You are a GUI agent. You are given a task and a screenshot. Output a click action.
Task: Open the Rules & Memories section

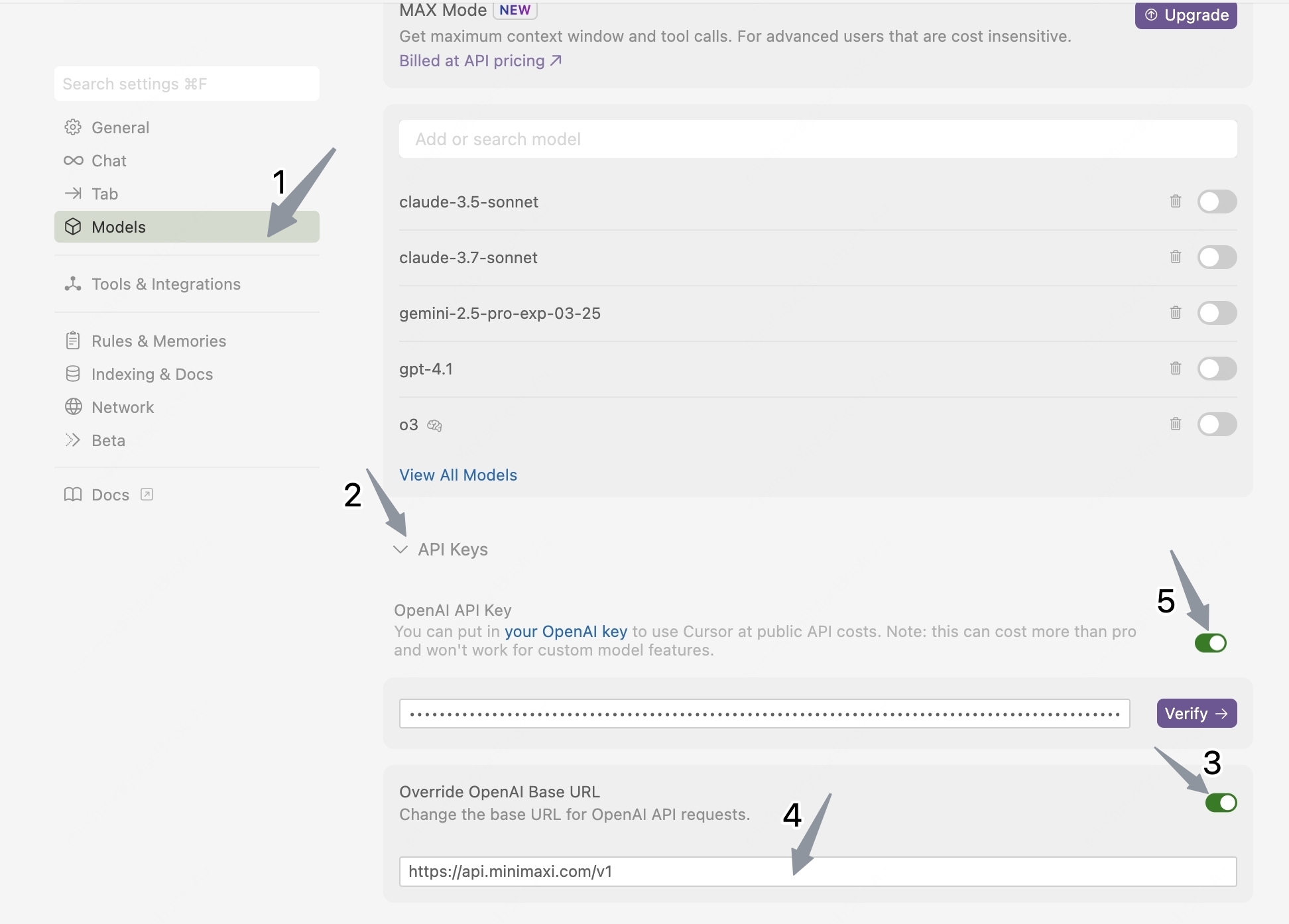(158, 341)
